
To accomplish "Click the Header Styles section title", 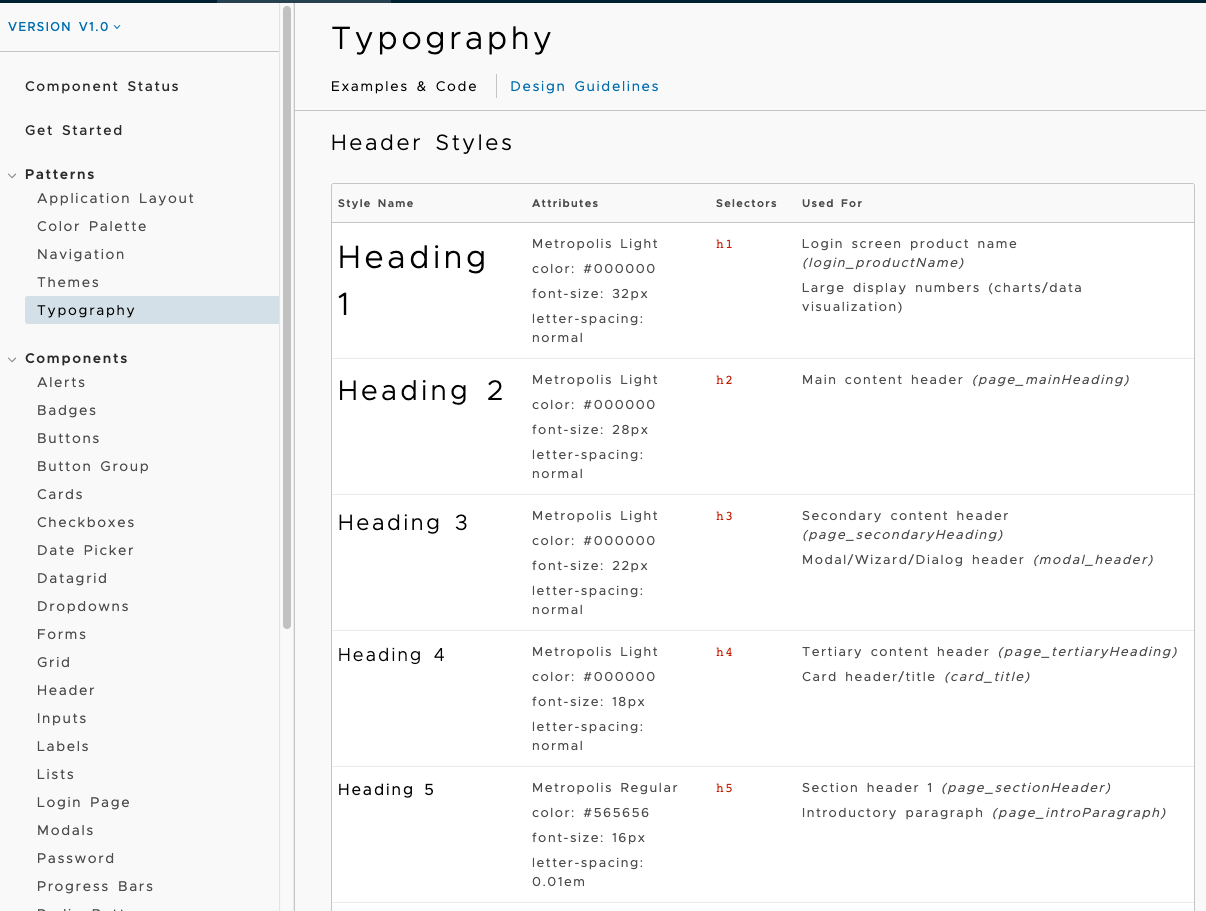I will [x=422, y=143].
